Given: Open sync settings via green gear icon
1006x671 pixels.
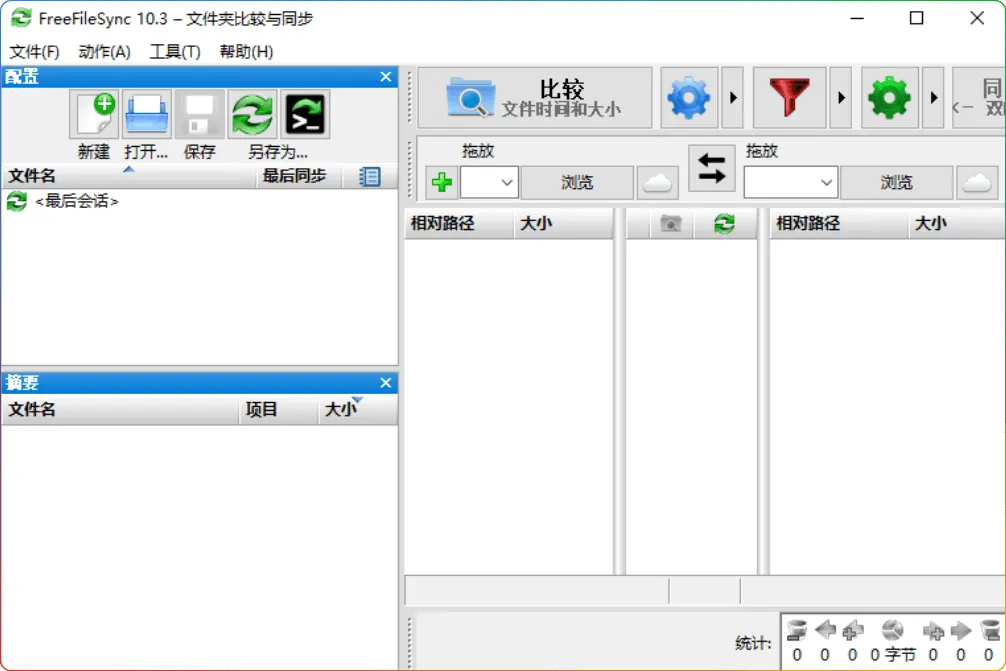Looking at the screenshot, I should pyautogui.click(x=889, y=98).
